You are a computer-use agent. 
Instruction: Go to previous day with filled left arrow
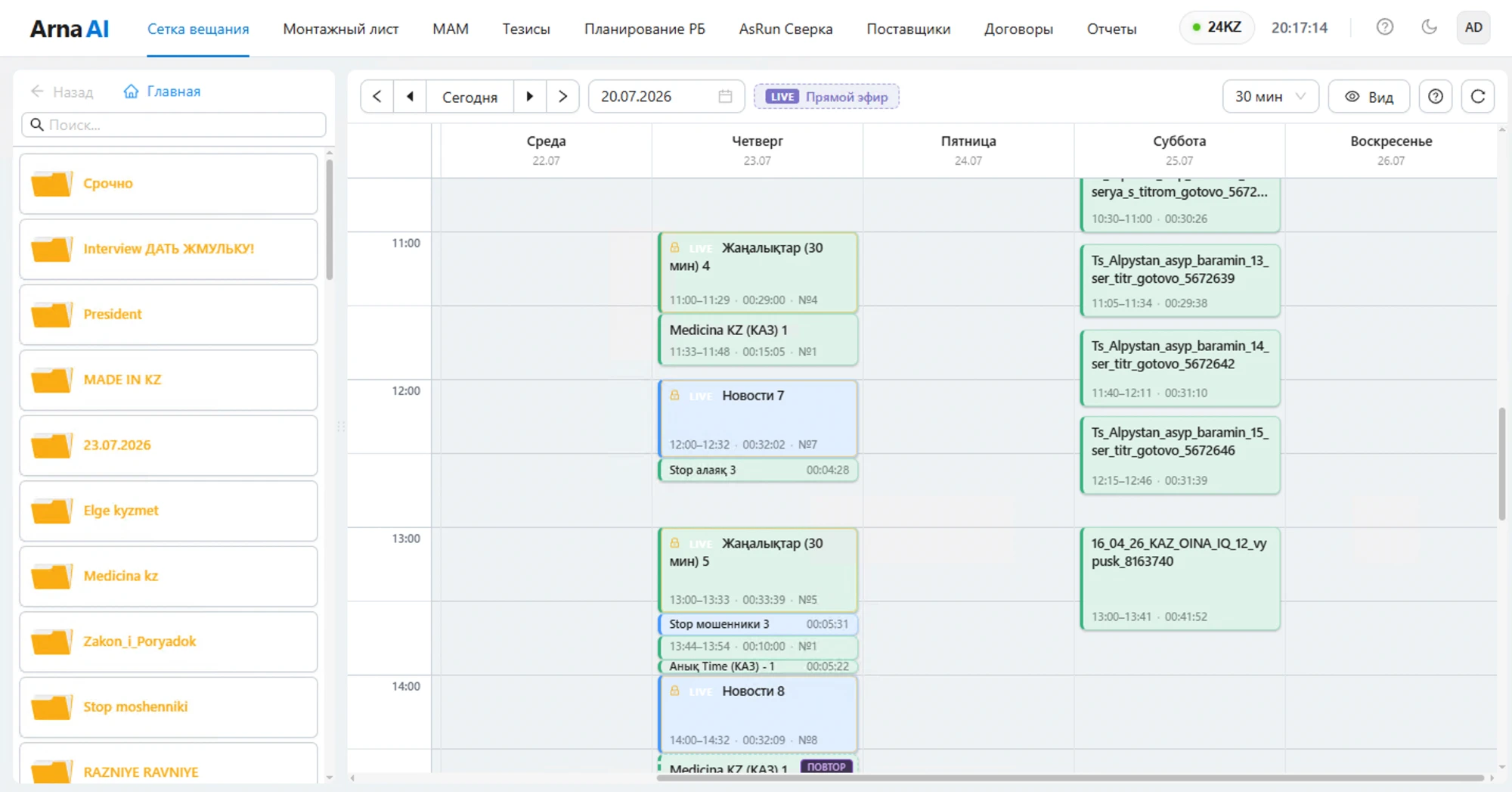[x=410, y=97]
